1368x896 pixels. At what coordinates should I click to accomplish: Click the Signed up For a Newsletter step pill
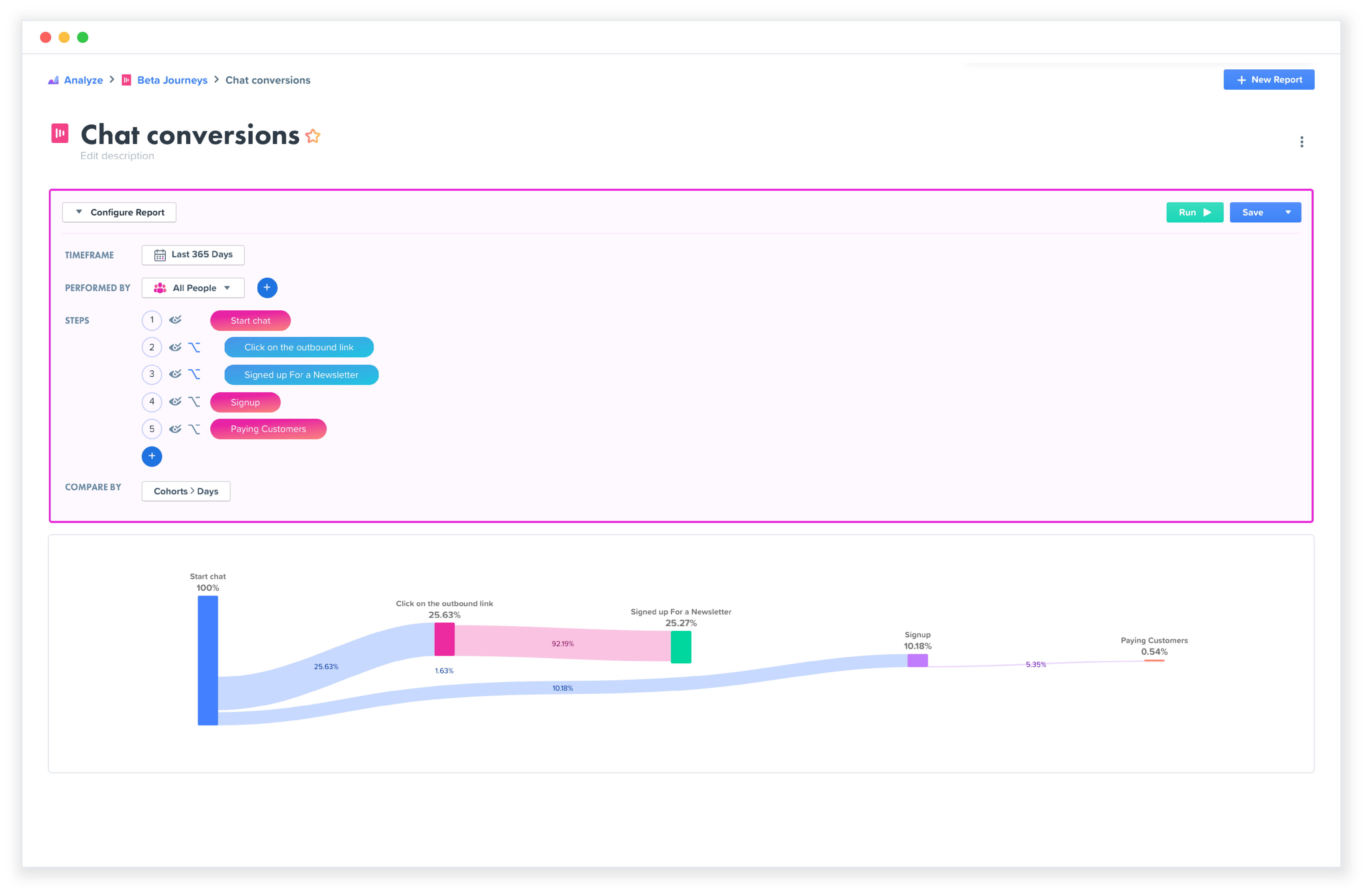(301, 375)
